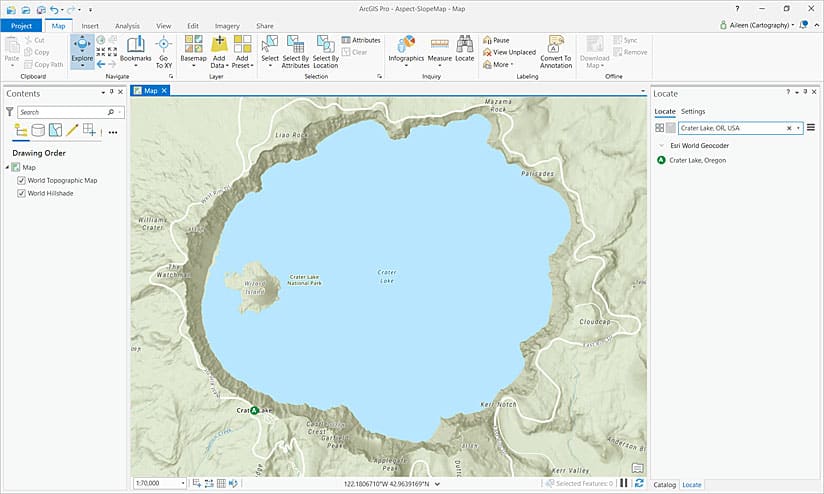
Task: Expand More labeling options
Action: [x=498, y=65]
